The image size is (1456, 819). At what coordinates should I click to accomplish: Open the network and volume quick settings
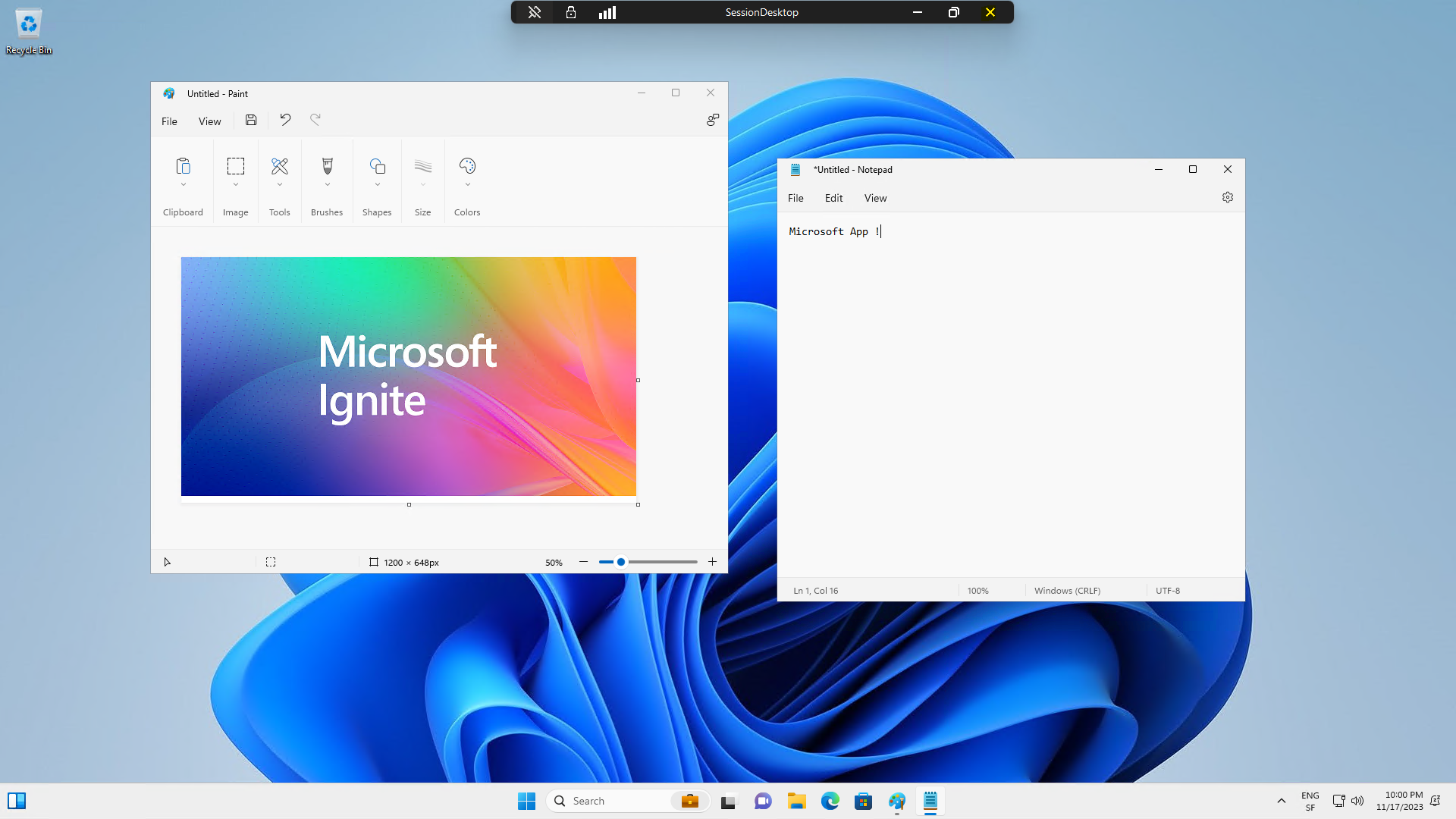(1348, 801)
